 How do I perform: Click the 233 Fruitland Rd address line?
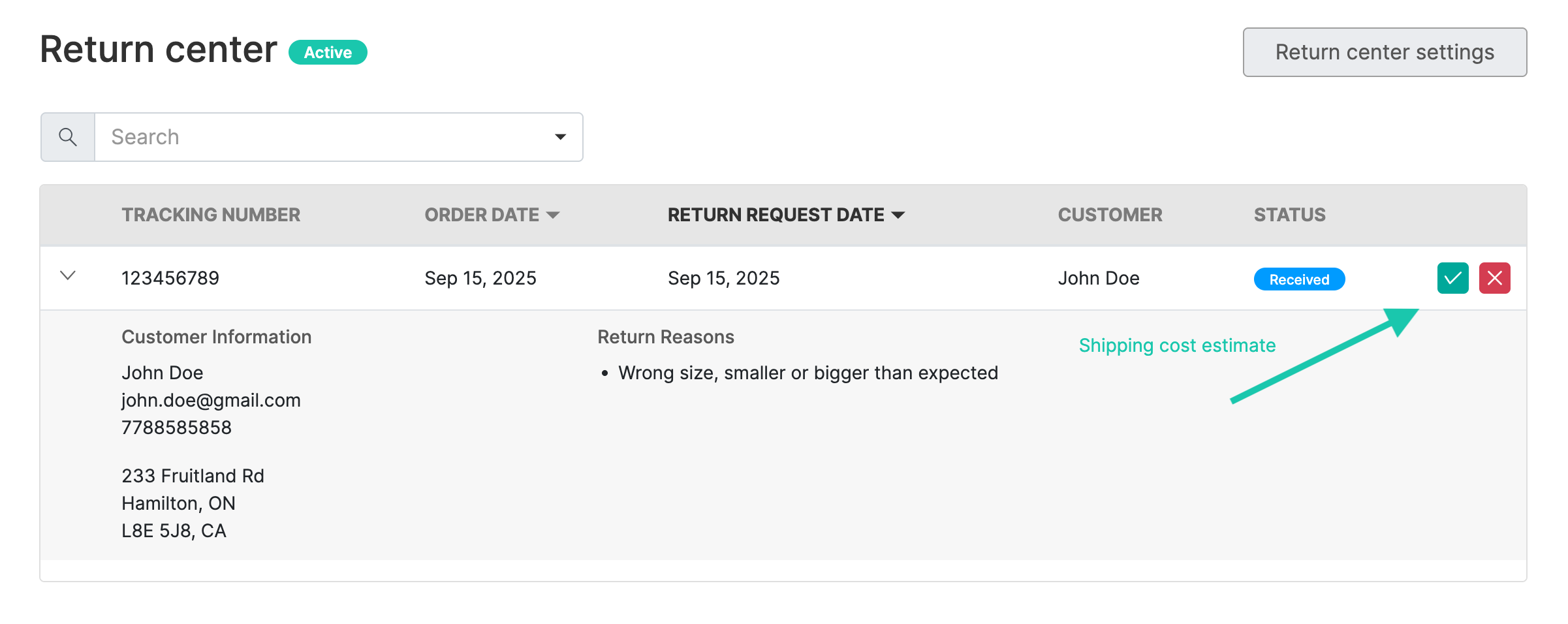[193, 476]
